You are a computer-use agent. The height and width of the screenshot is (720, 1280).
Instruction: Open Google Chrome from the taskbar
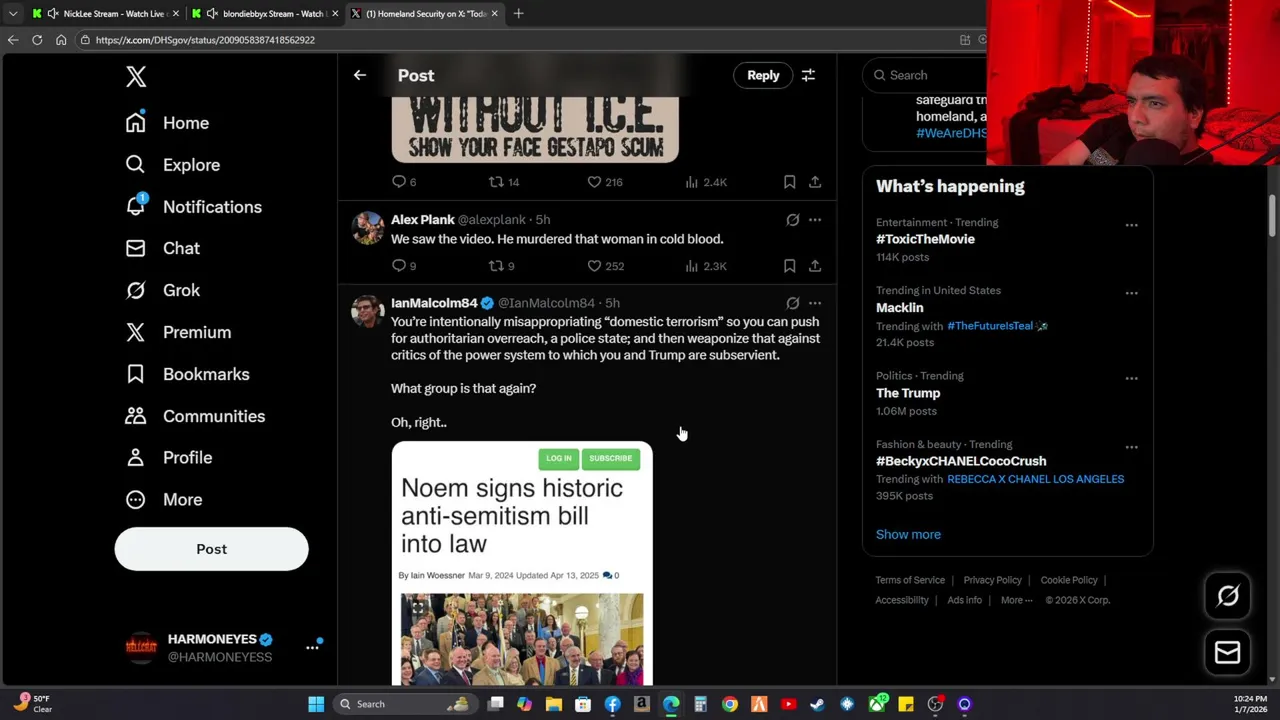click(x=730, y=704)
